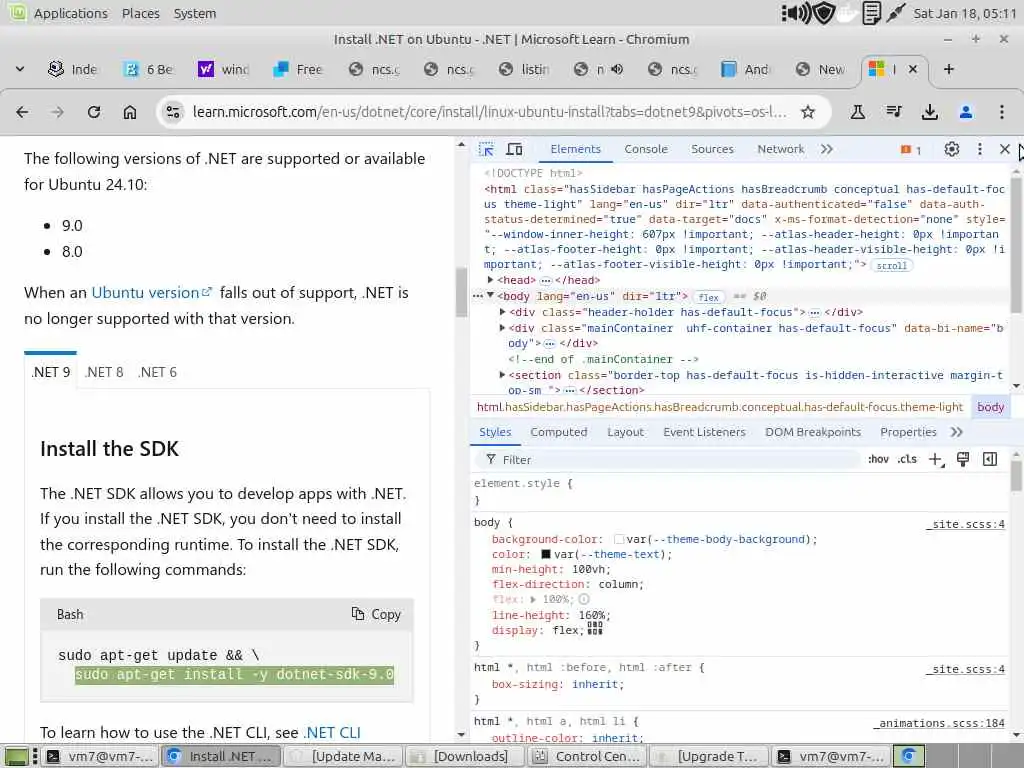Open the Applications menu
The image size is (1024, 768).
pyautogui.click(x=71, y=13)
